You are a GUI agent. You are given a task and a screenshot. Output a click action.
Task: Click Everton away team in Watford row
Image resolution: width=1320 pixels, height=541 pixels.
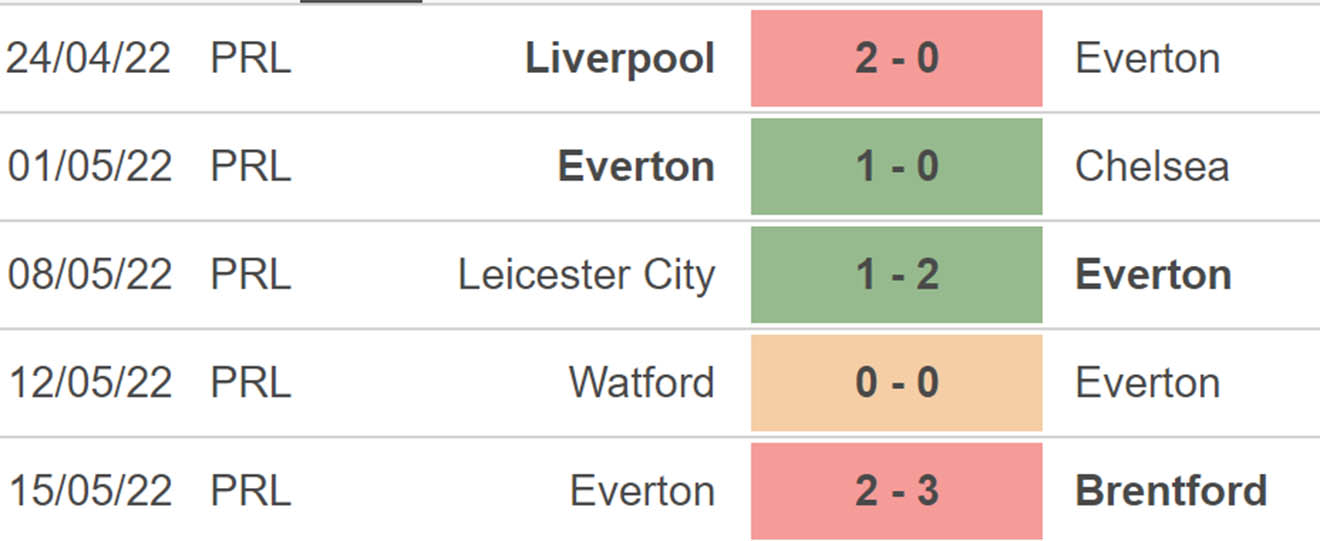click(1147, 382)
